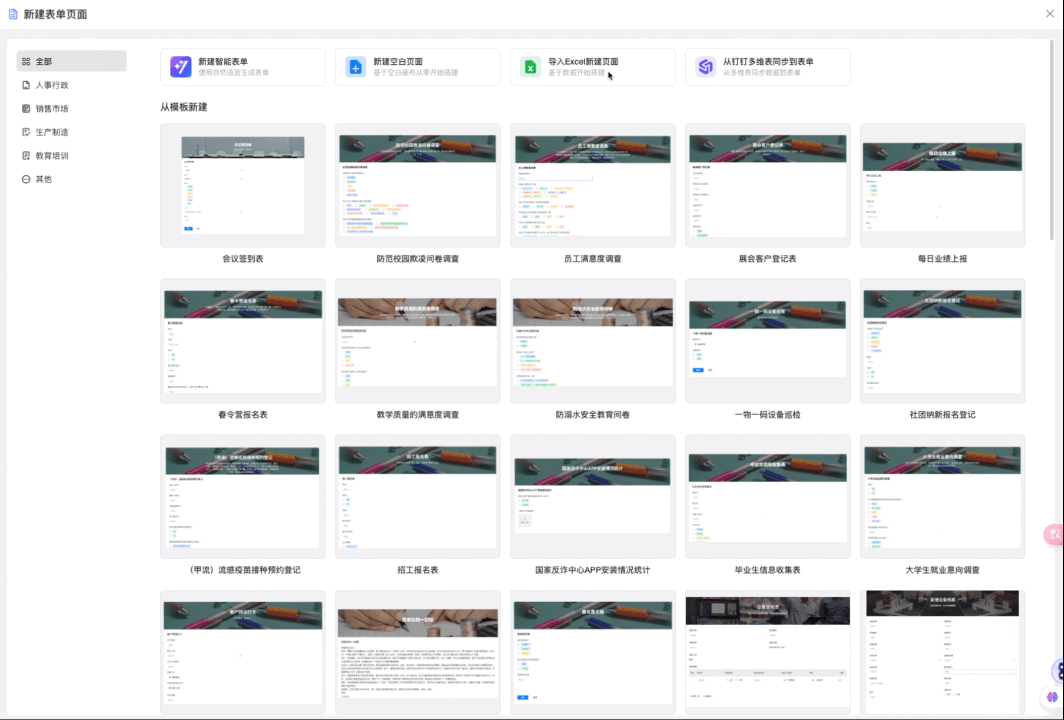
Task: Click the 新建空白页面 blue plus icon
Action: [355, 67]
